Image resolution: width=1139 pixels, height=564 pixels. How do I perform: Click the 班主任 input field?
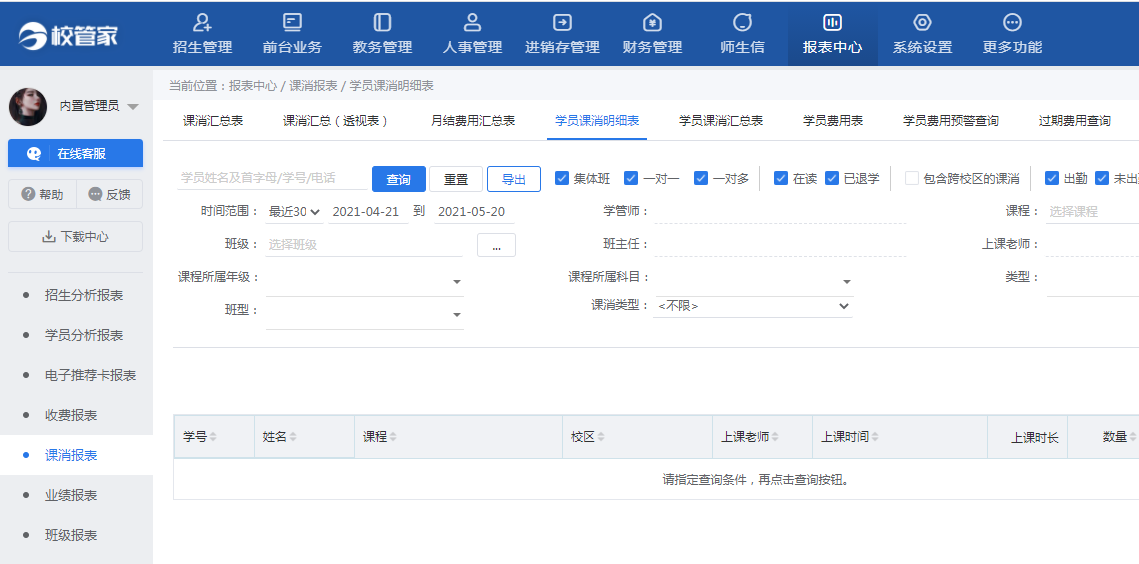pos(780,245)
